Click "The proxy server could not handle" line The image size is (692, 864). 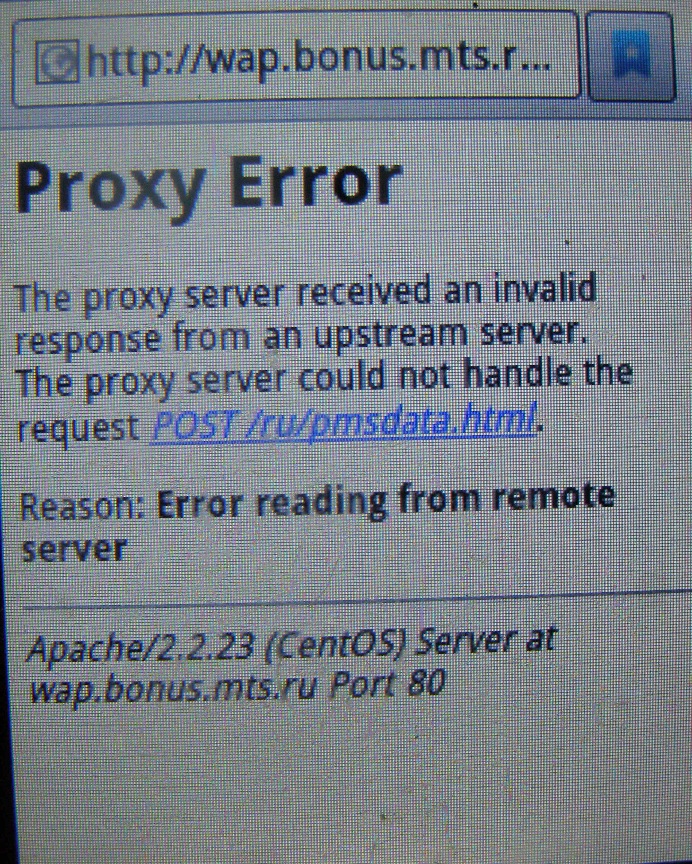[x=324, y=379]
